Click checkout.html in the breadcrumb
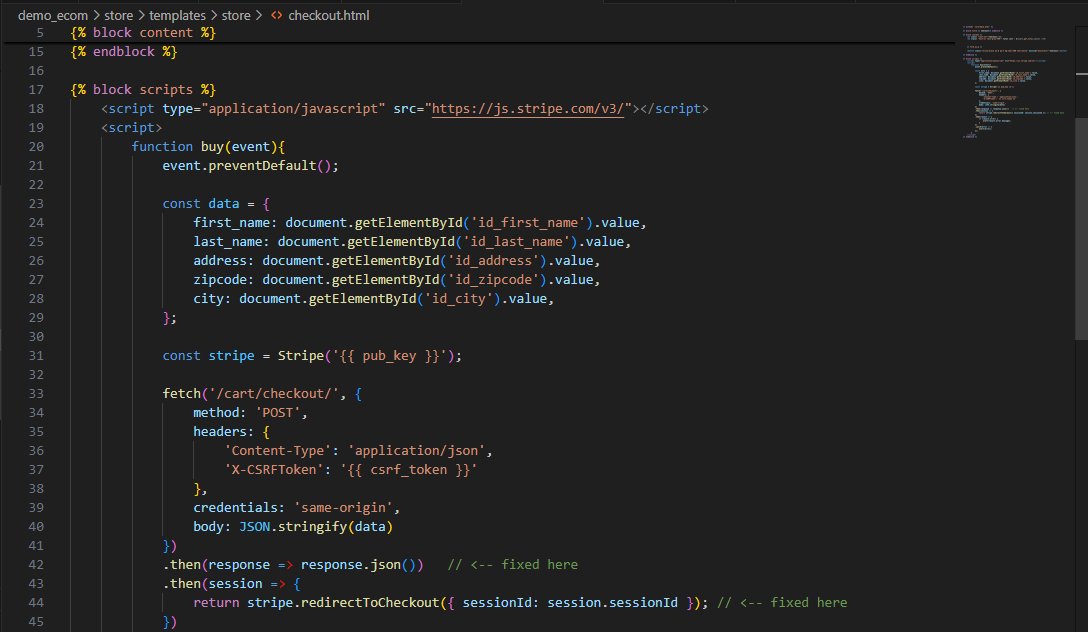Screen dimensions: 1088x632 point(328,15)
